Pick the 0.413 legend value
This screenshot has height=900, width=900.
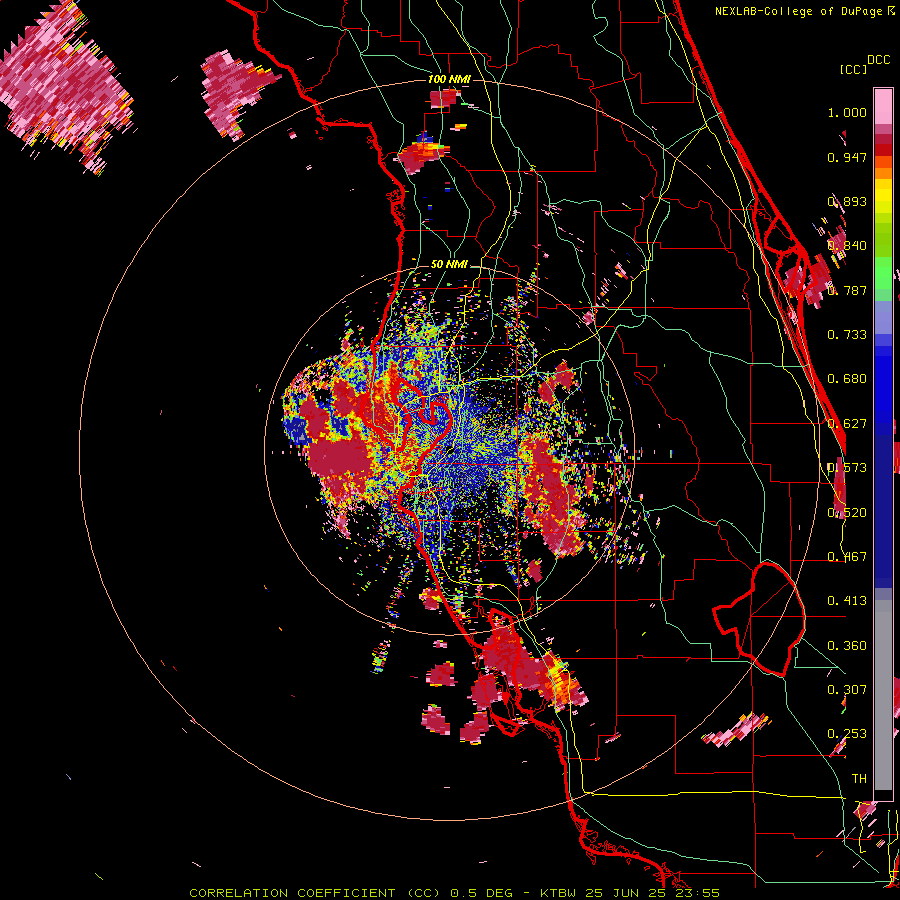pos(847,601)
